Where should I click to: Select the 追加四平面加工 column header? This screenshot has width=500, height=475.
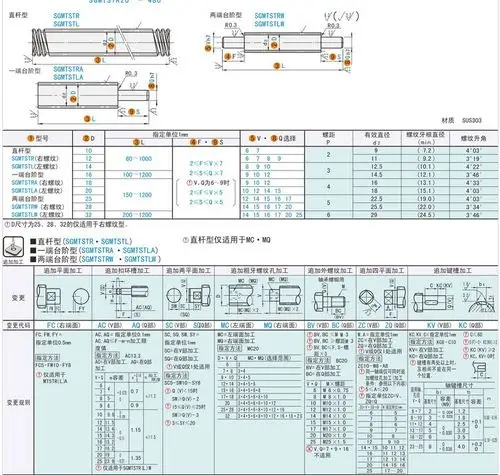point(382,270)
